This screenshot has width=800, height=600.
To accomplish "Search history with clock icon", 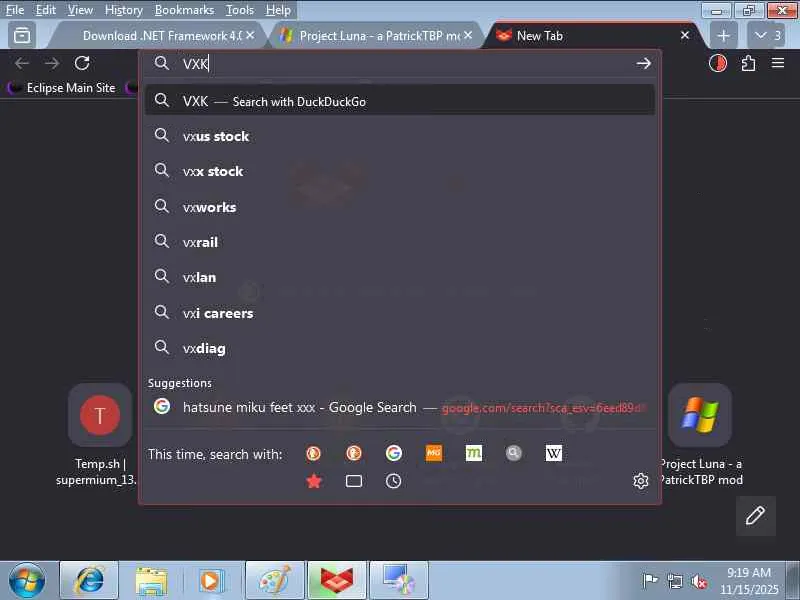I will point(393,481).
